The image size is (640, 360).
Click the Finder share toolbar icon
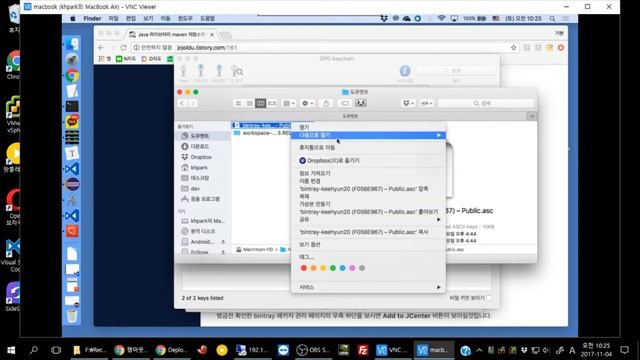pyautogui.click(x=326, y=103)
